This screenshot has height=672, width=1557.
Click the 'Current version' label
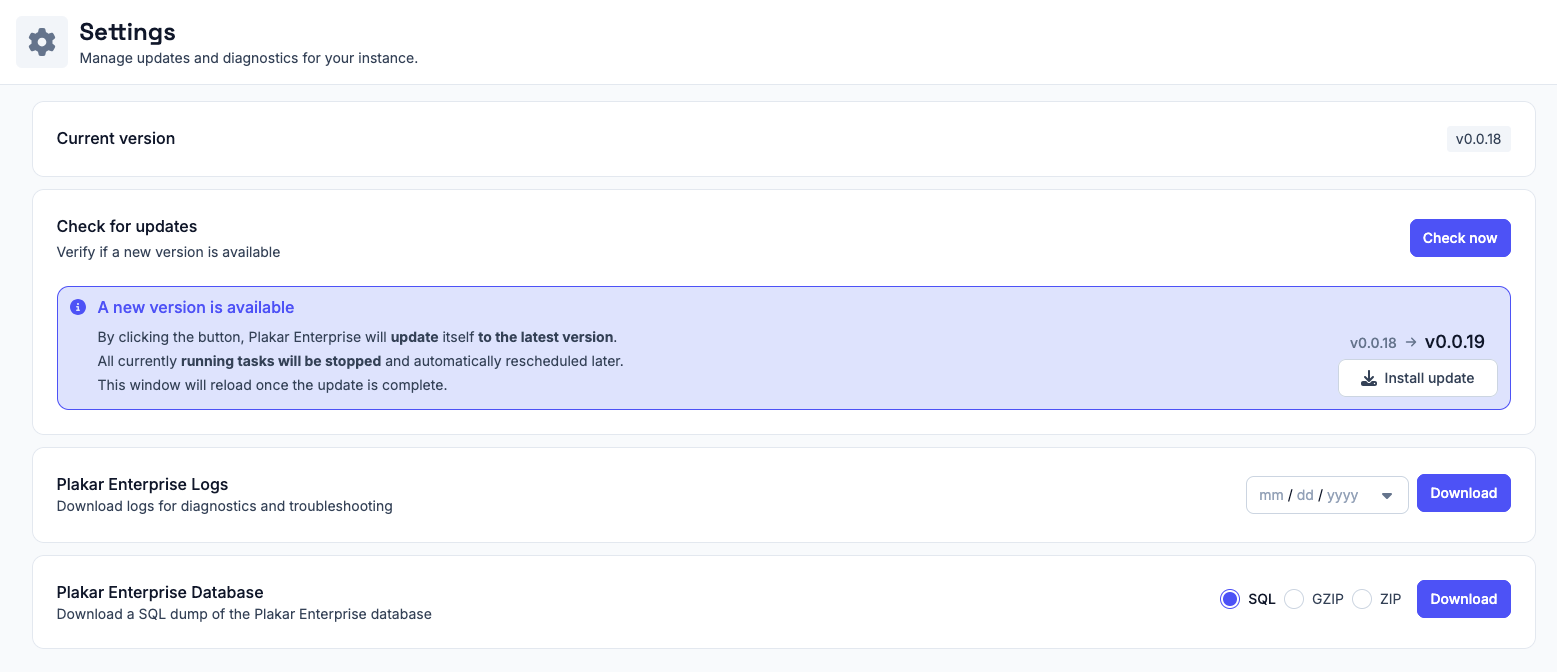pos(116,138)
